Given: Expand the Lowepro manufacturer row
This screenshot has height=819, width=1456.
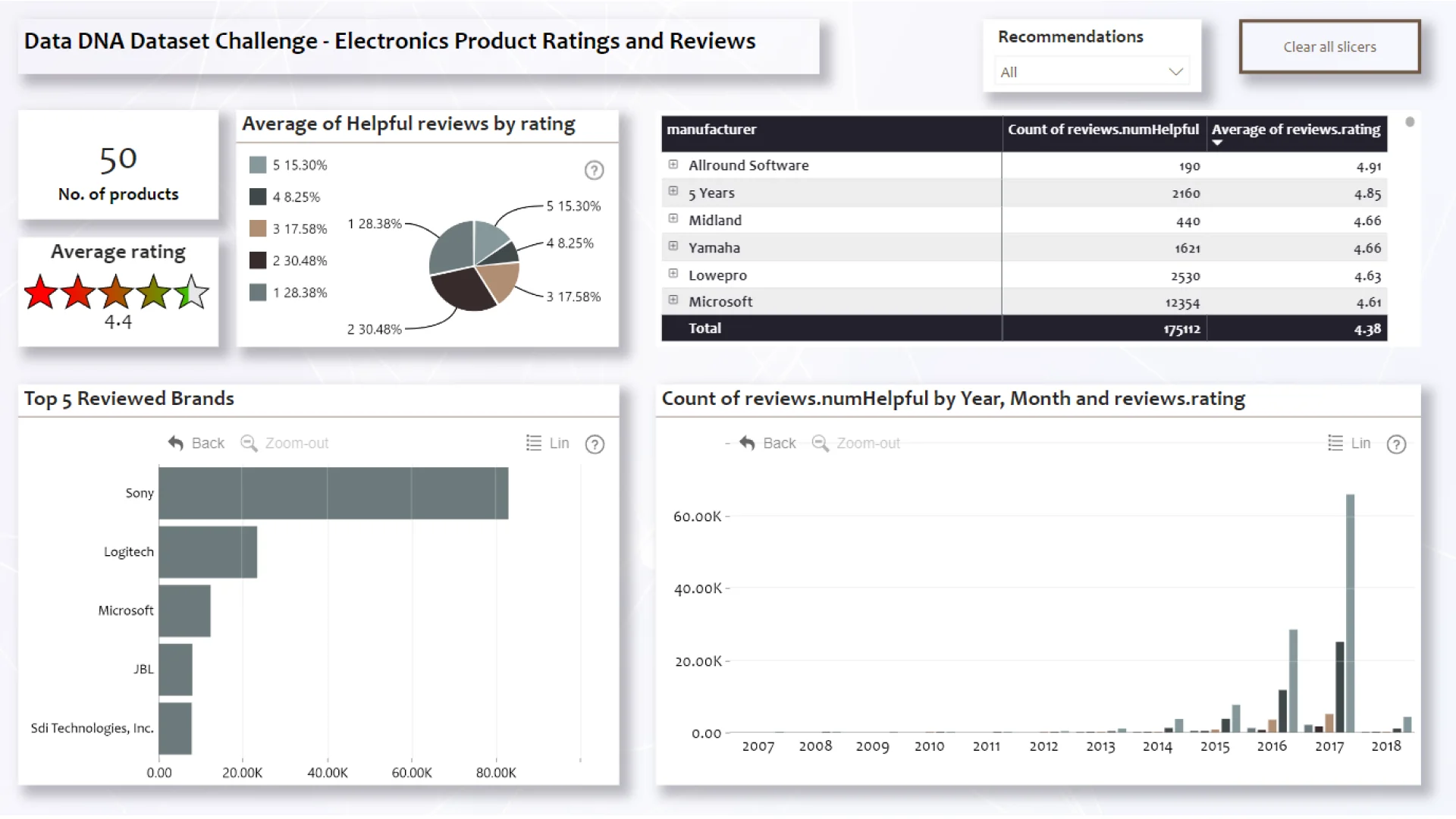Looking at the screenshot, I should tap(673, 274).
